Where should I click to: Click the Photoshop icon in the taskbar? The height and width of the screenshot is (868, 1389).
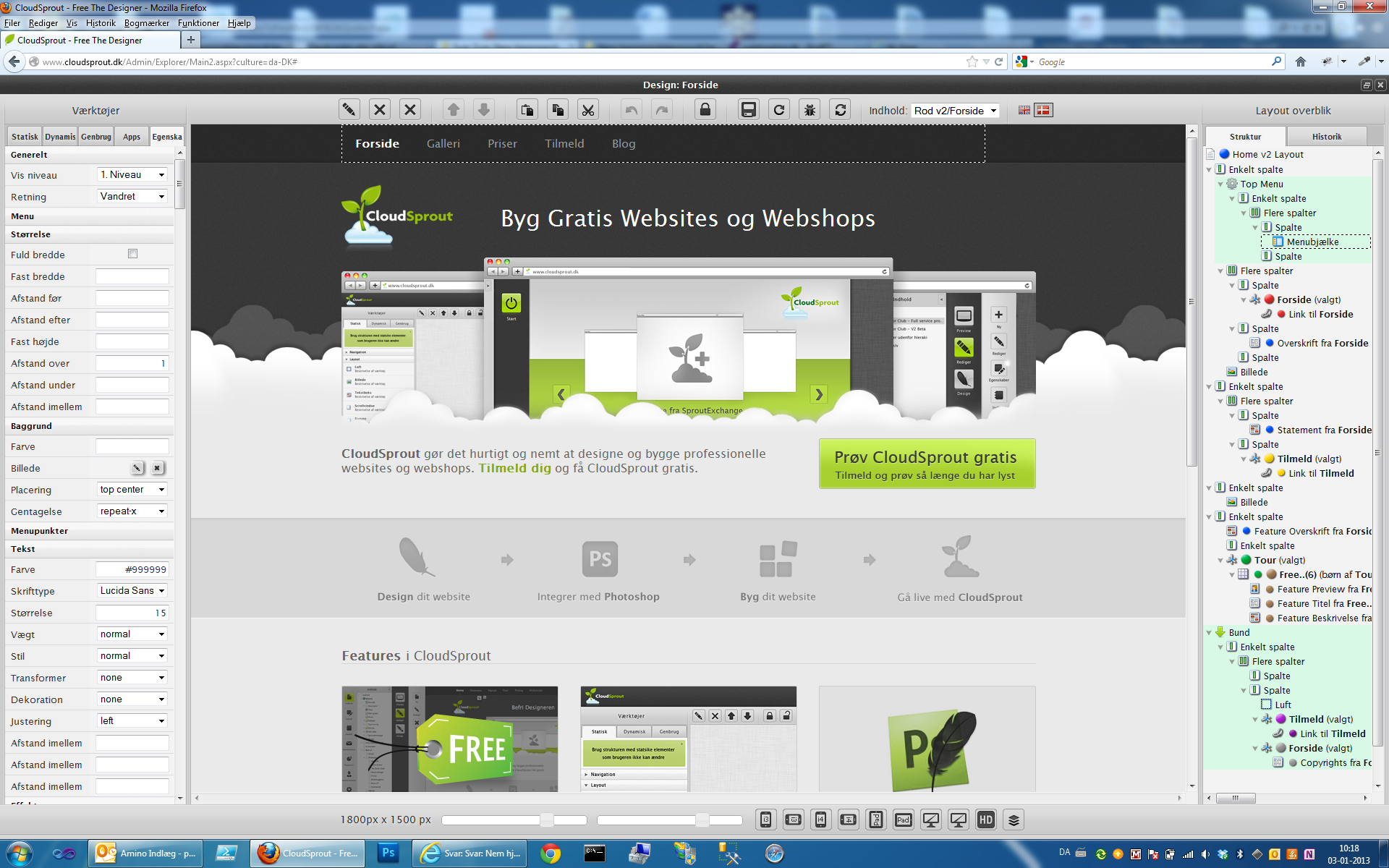(388, 853)
